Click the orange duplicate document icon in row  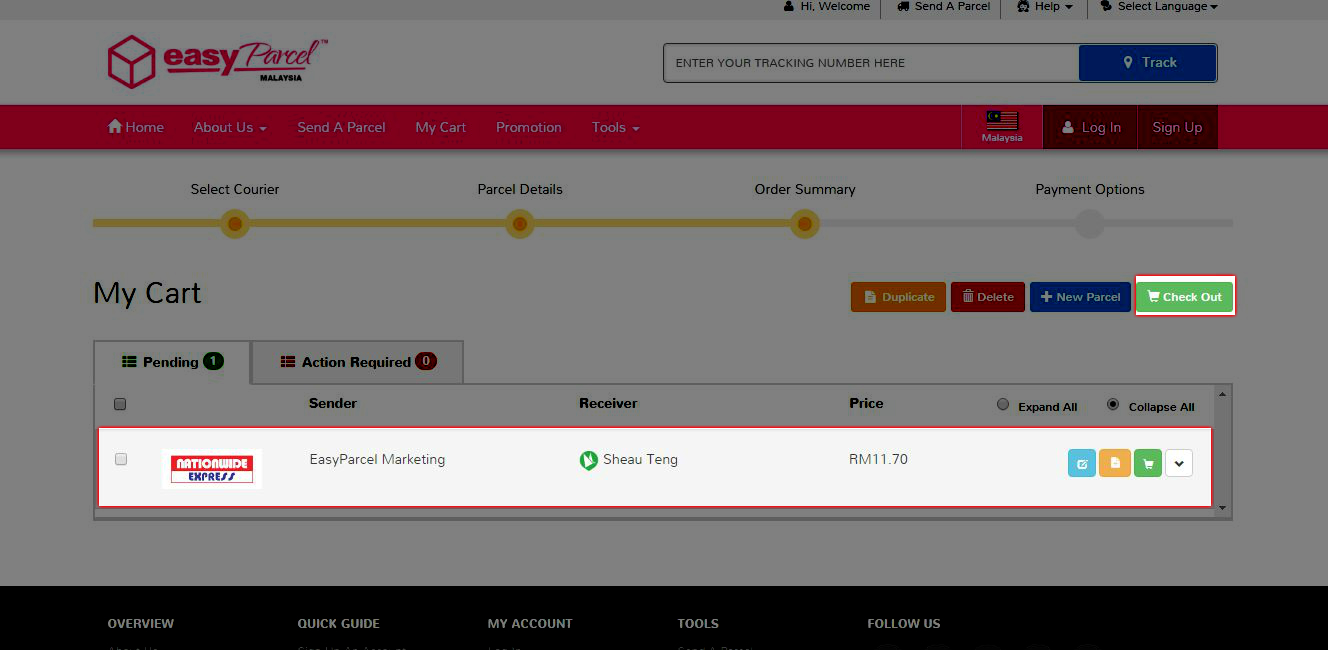pos(1114,464)
